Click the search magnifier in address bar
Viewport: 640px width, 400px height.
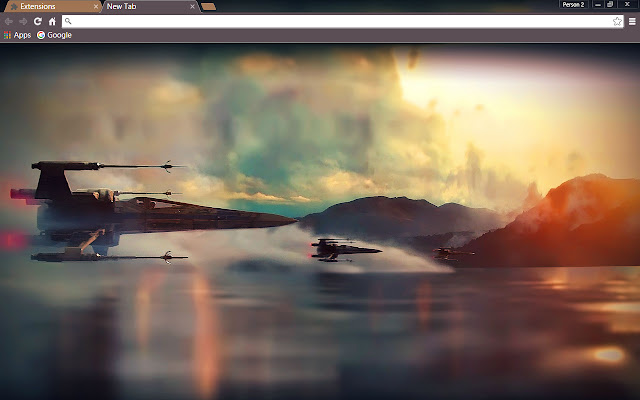tap(68, 21)
